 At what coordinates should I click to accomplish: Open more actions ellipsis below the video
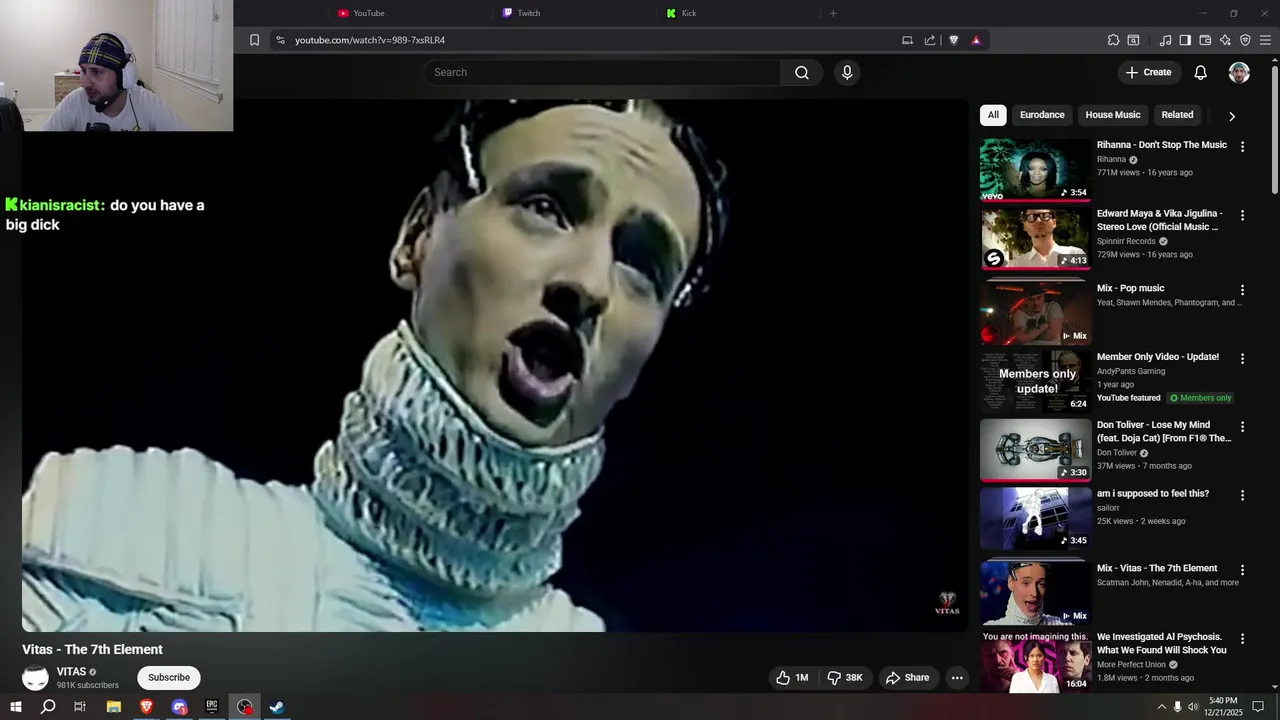[957, 678]
